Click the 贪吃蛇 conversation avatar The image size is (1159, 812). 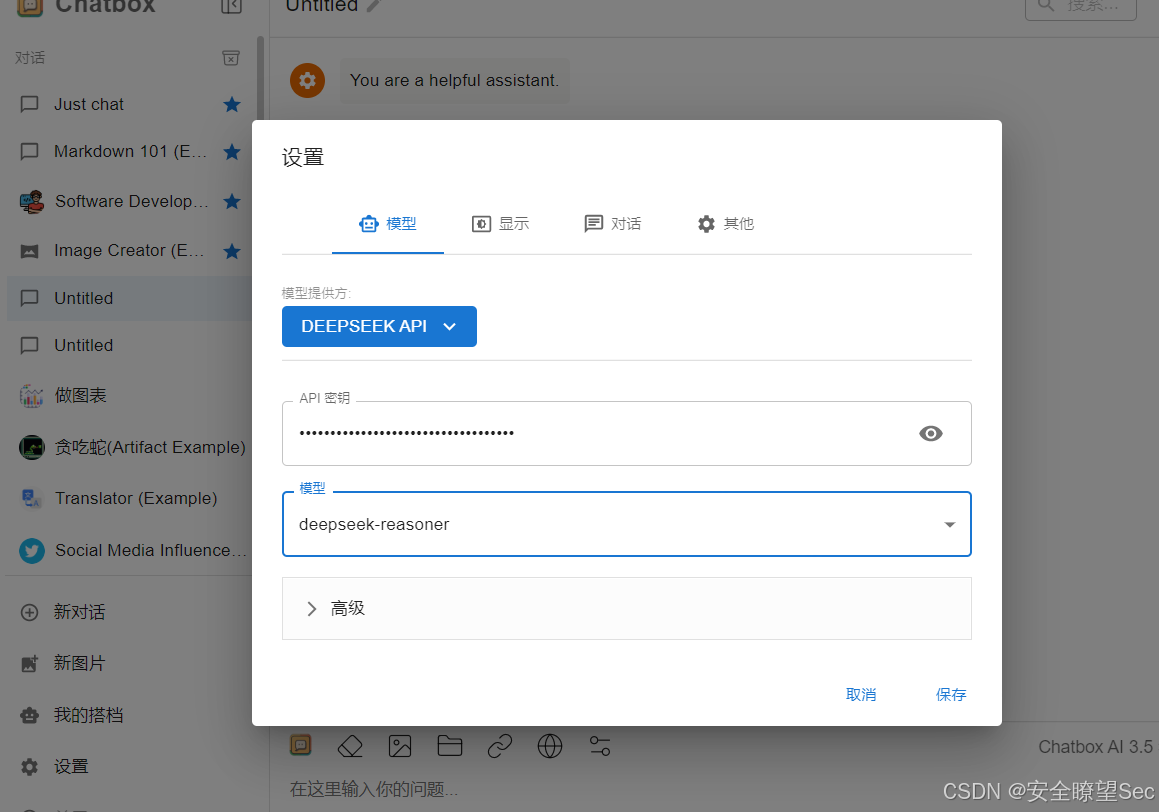(32, 448)
